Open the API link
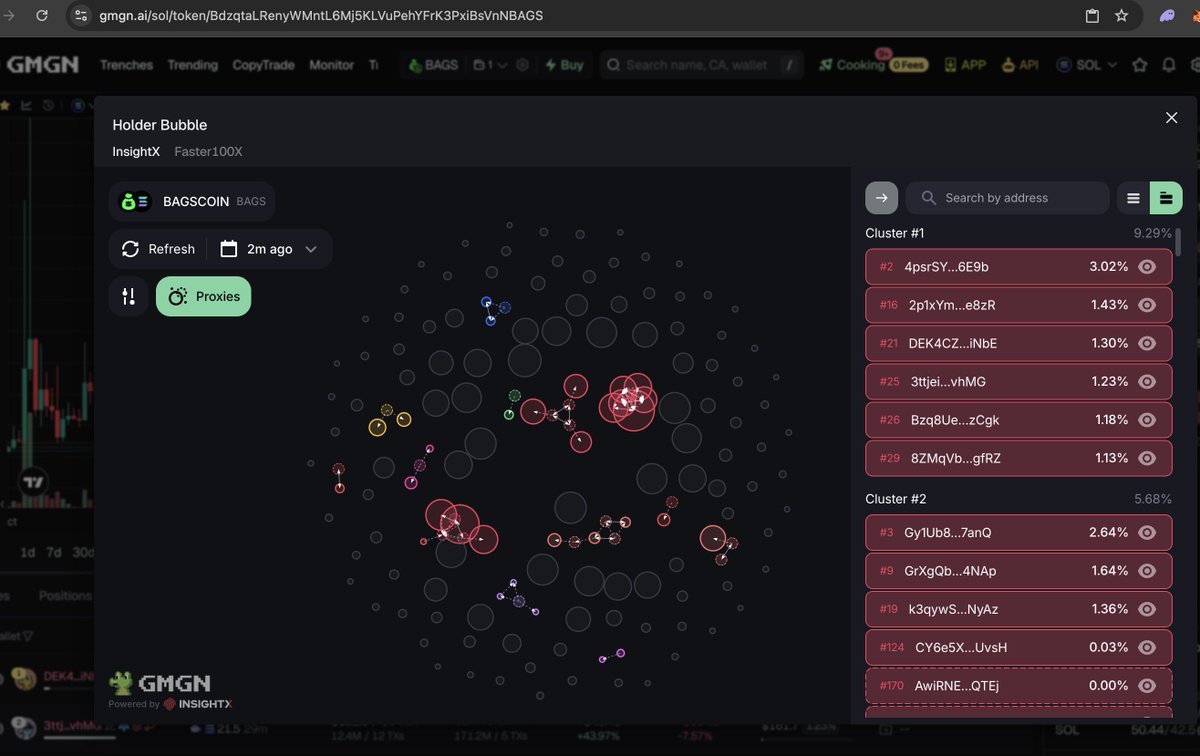Image resolution: width=1200 pixels, height=756 pixels. click(1019, 65)
